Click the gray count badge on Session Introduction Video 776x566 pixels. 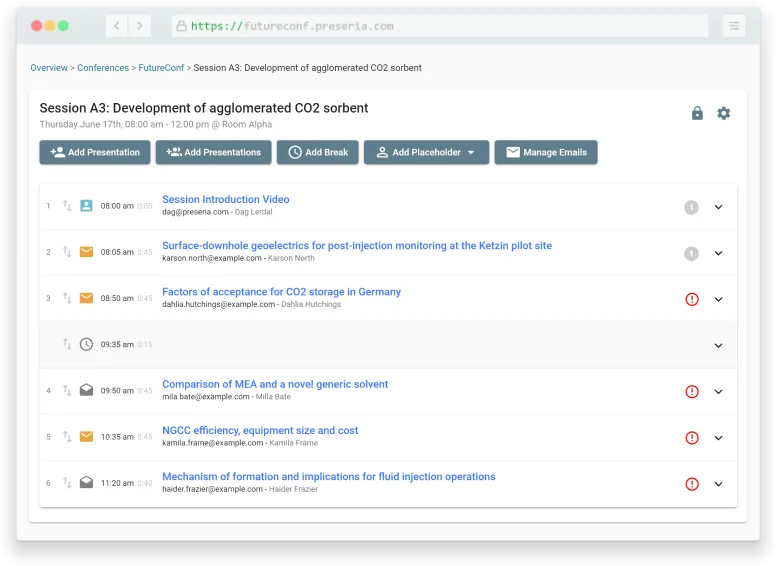coord(691,207)
